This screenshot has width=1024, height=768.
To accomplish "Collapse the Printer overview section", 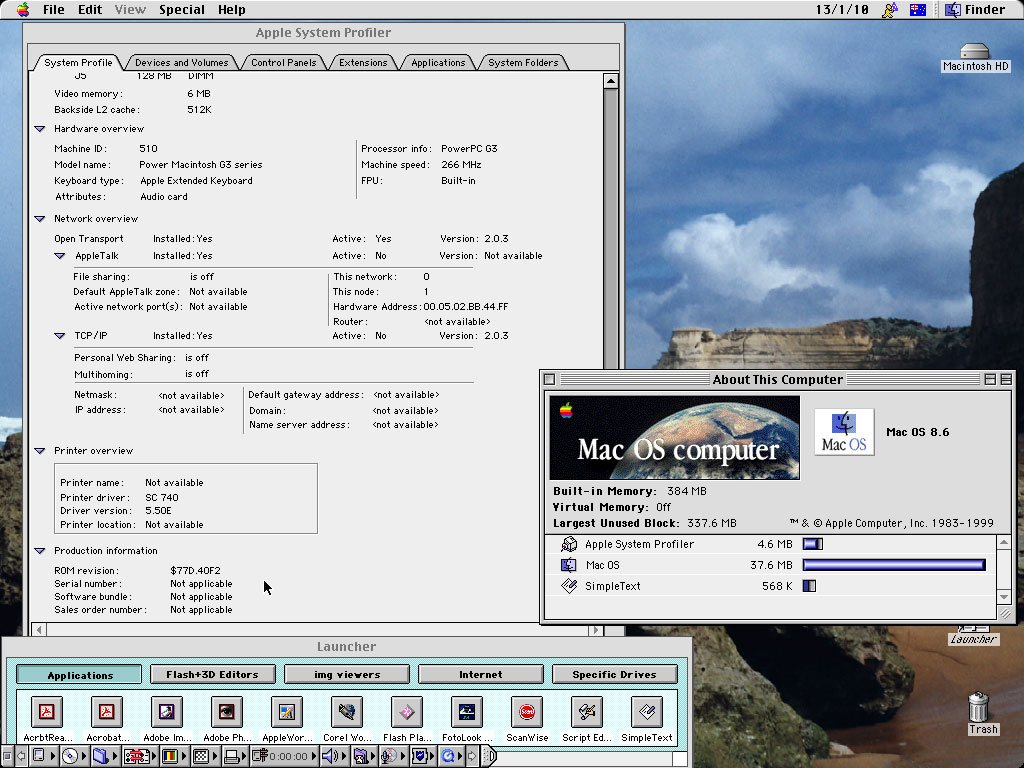I will pyautogui.click(x=40, y=451).
